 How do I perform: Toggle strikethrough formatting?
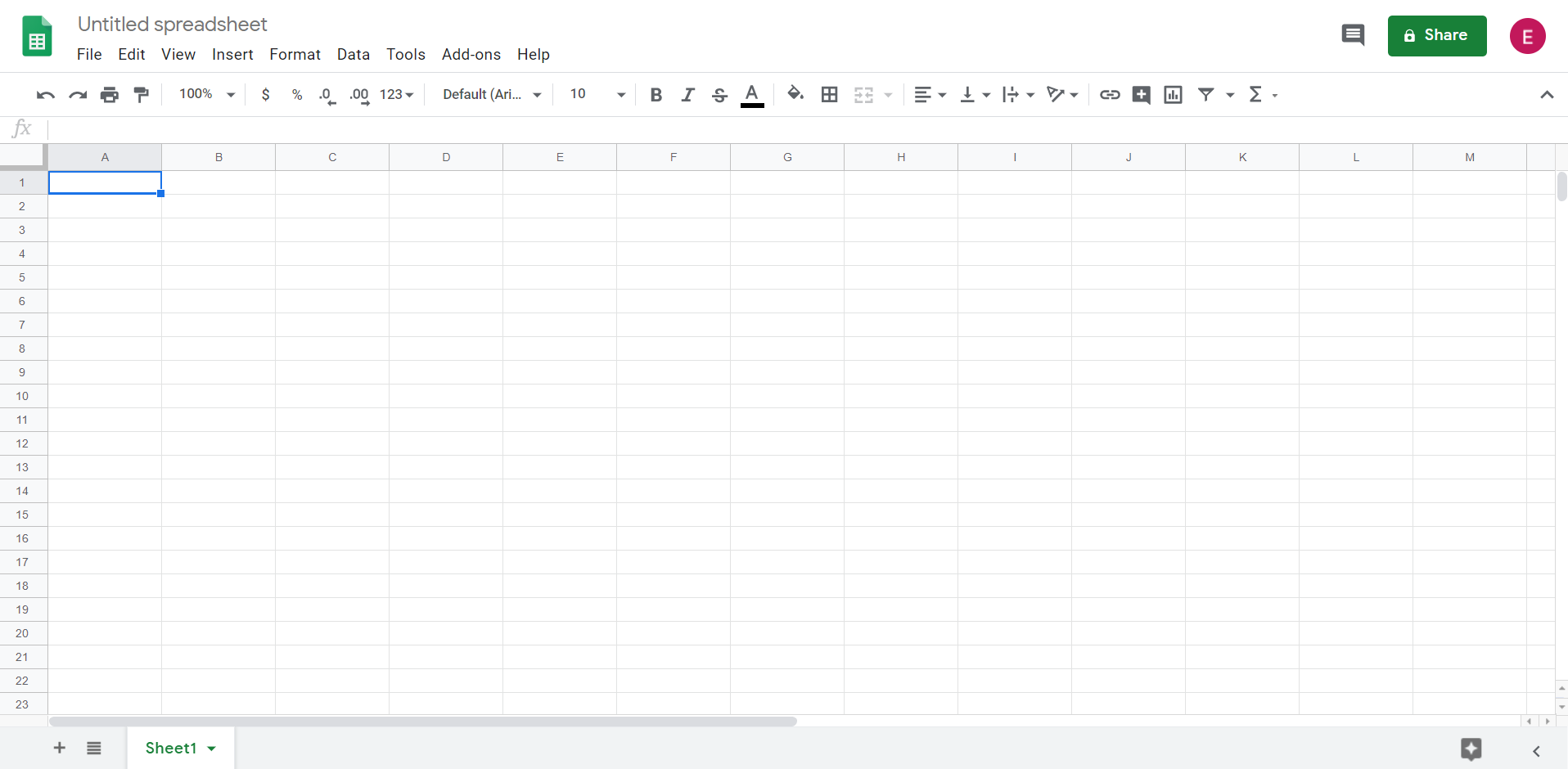point(719,95)
